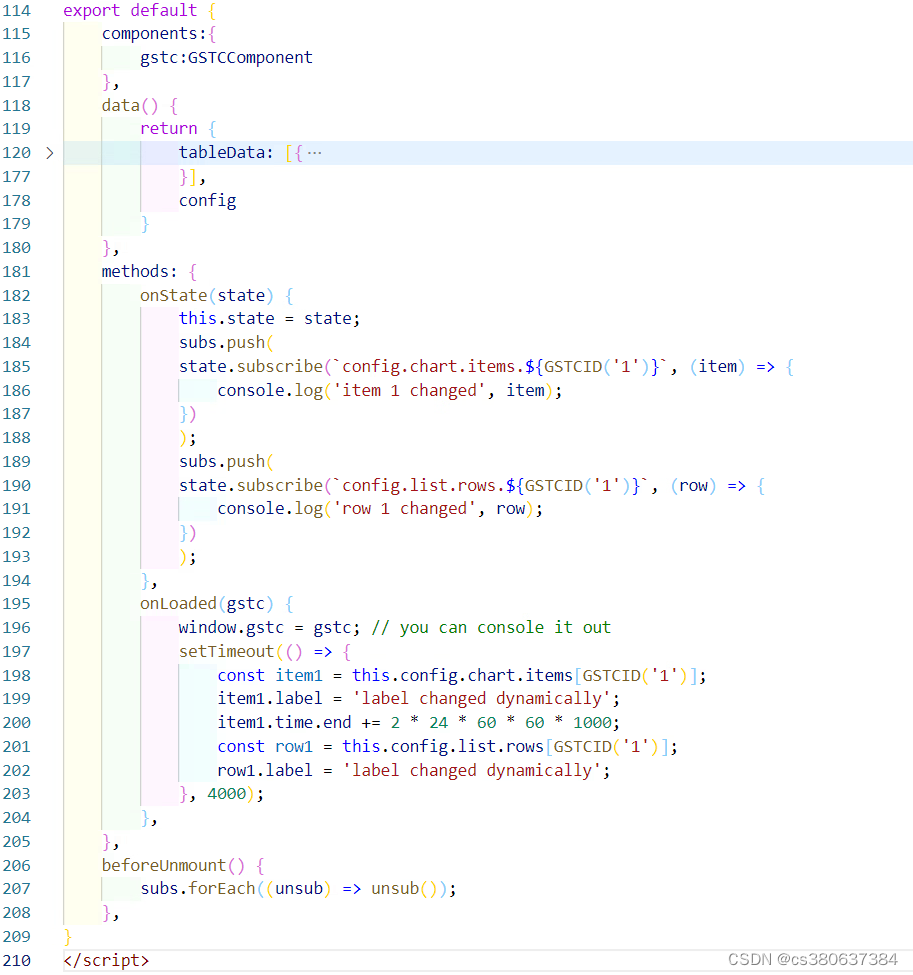Image resolution: width=913 pixels, height=975 pixels.
Task: Click 'config' on line 178
Action: [x=208, y=201]
